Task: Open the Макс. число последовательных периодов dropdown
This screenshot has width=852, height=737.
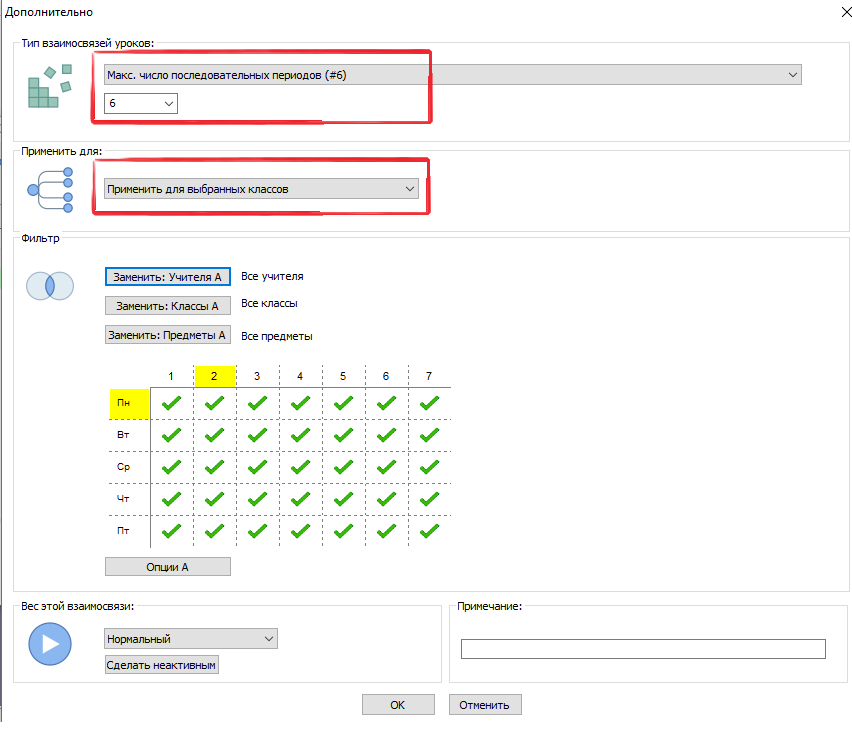Action: click(x=452, y=75)
